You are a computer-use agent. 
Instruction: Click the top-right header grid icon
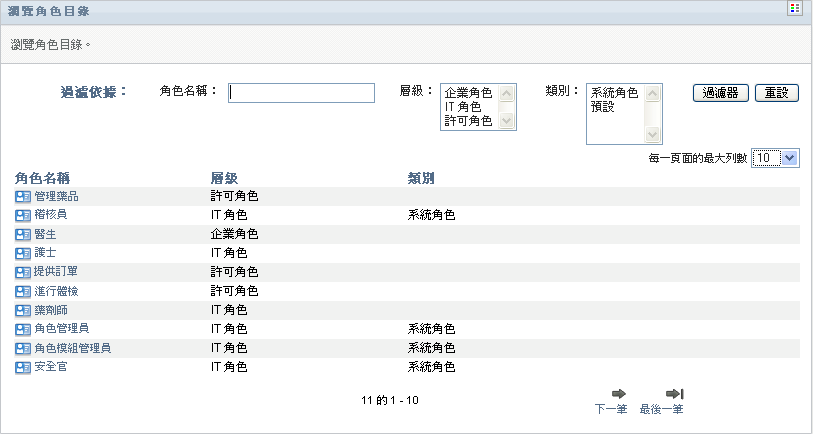point(795,8)
